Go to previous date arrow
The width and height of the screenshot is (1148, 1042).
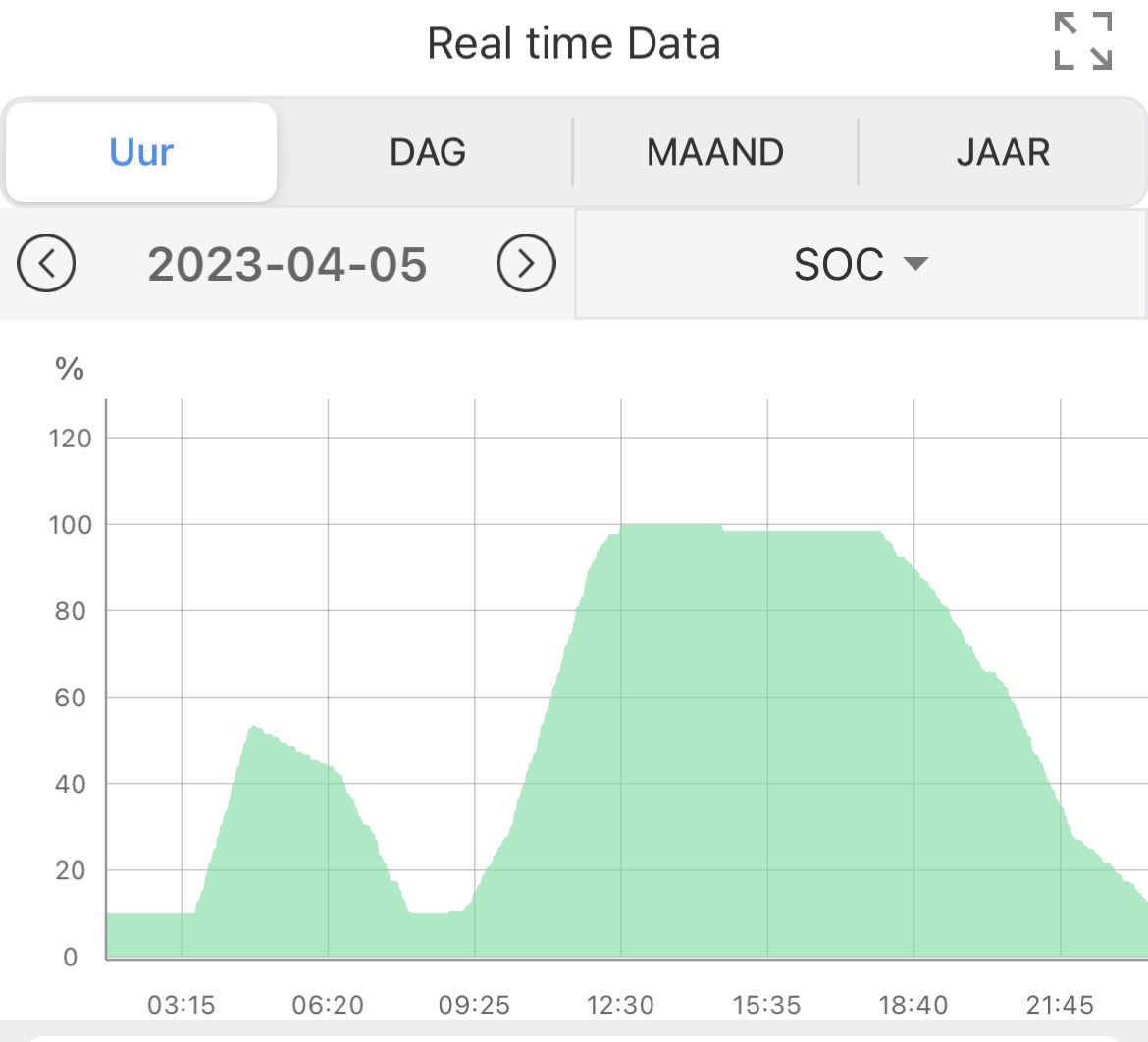point(46,264)
